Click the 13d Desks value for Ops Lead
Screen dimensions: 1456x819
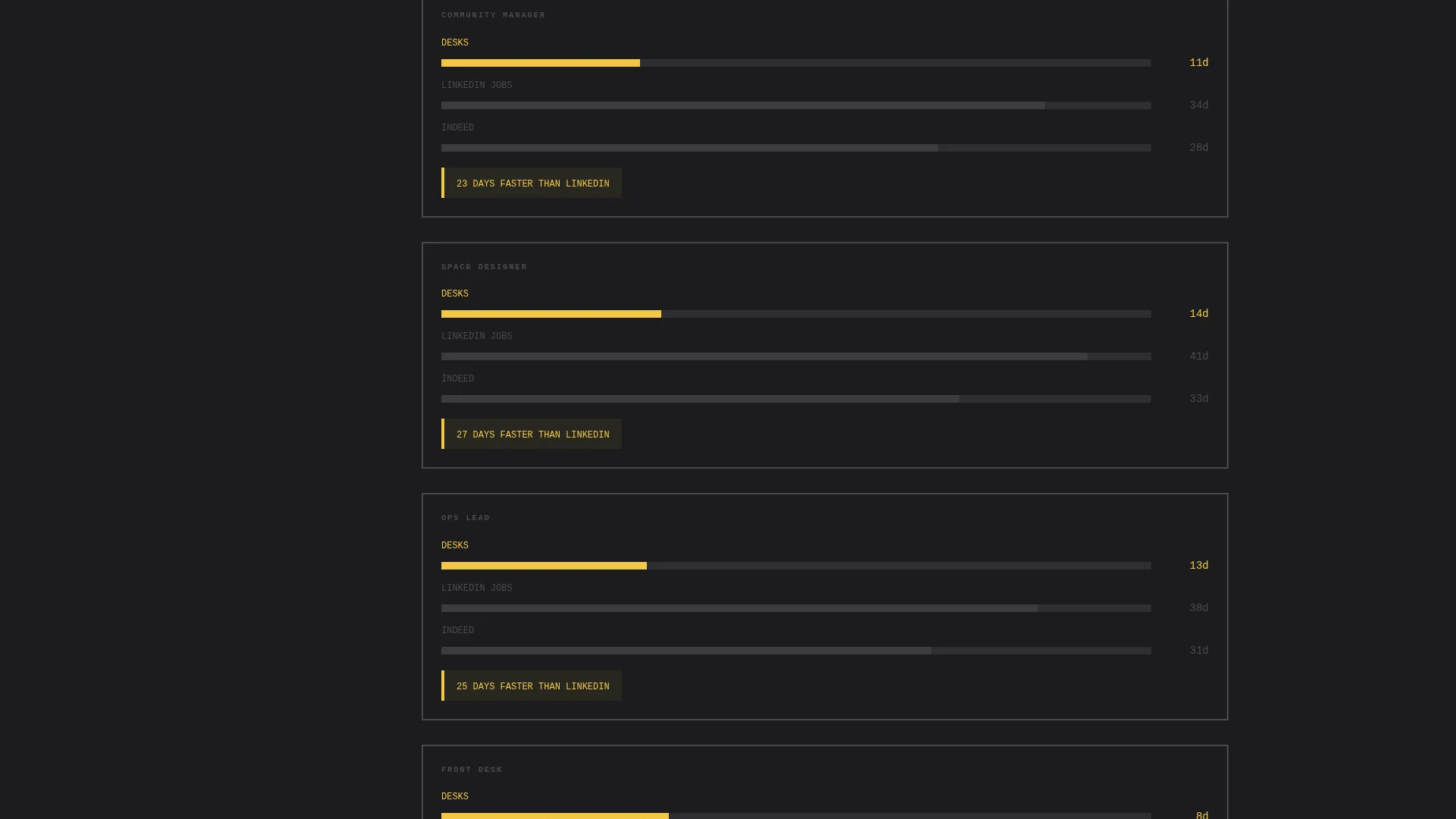point(1199,566)
